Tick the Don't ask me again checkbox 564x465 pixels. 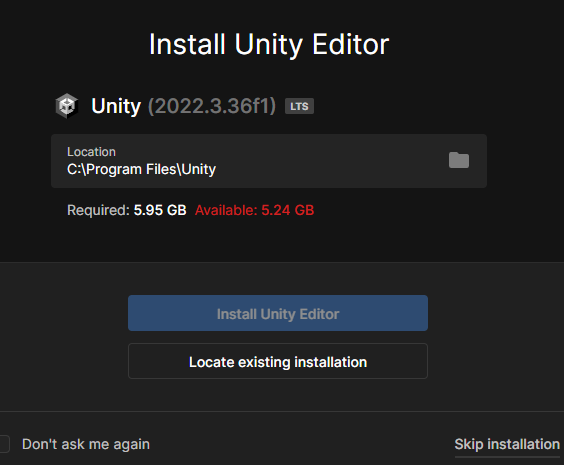pyautogui.click(x=4, y=444)
